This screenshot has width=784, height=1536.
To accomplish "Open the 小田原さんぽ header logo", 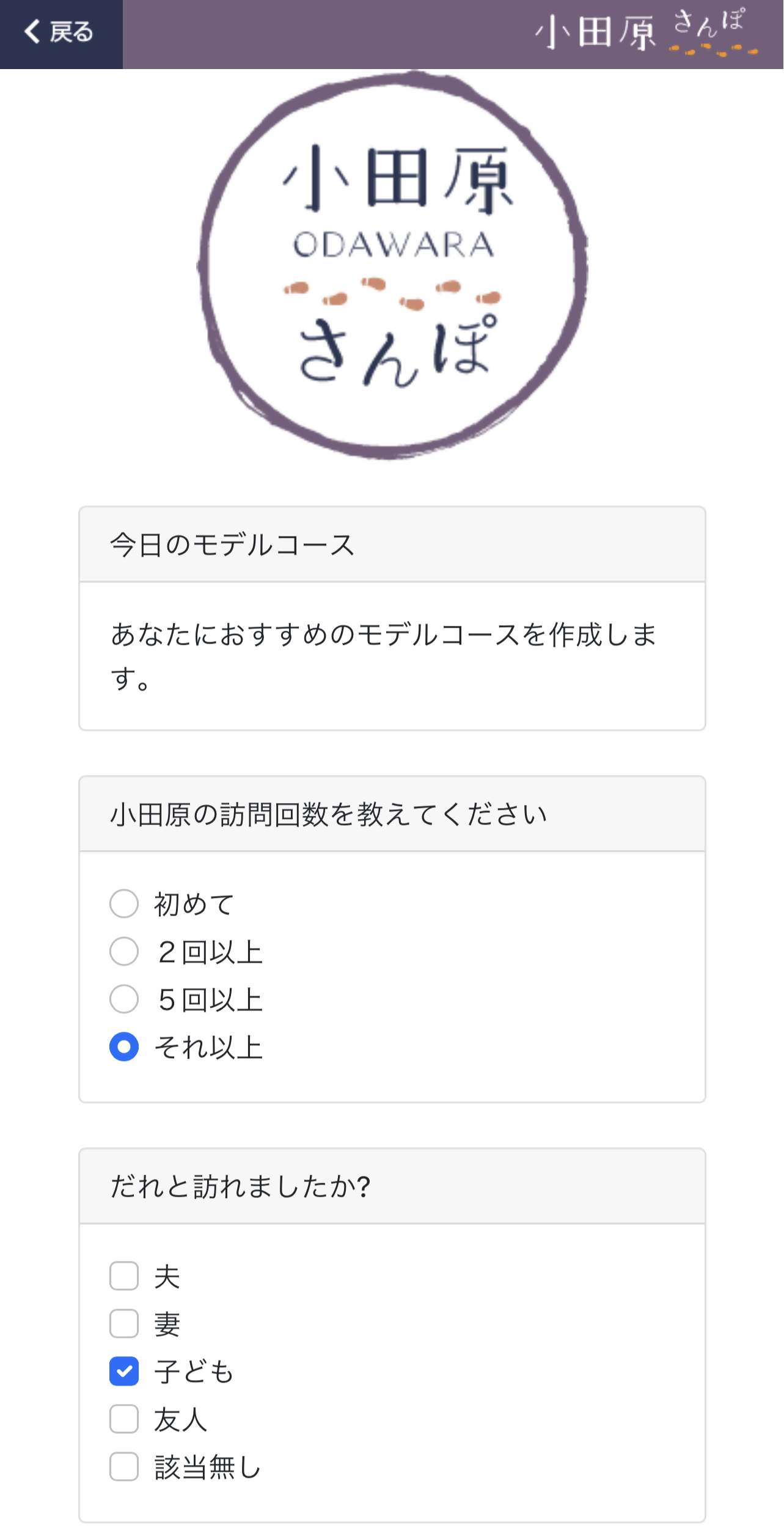I will pyautogui.click(x=647, y=32).
